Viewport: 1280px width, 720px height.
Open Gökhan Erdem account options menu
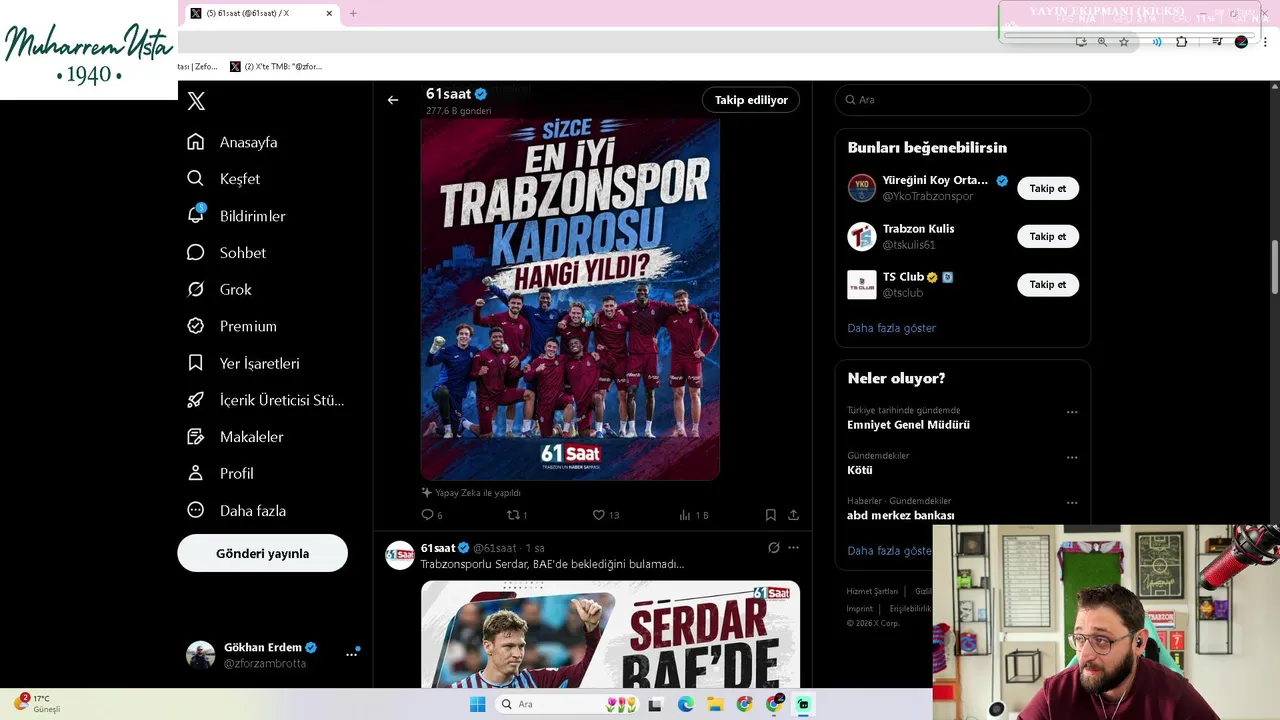click(x=351, y=654)
